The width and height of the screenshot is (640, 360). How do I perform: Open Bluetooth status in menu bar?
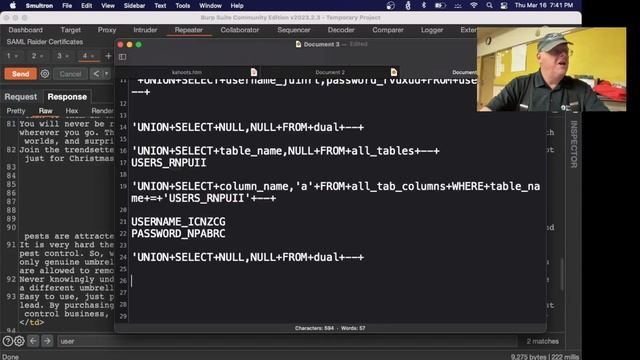click(424, 5)
